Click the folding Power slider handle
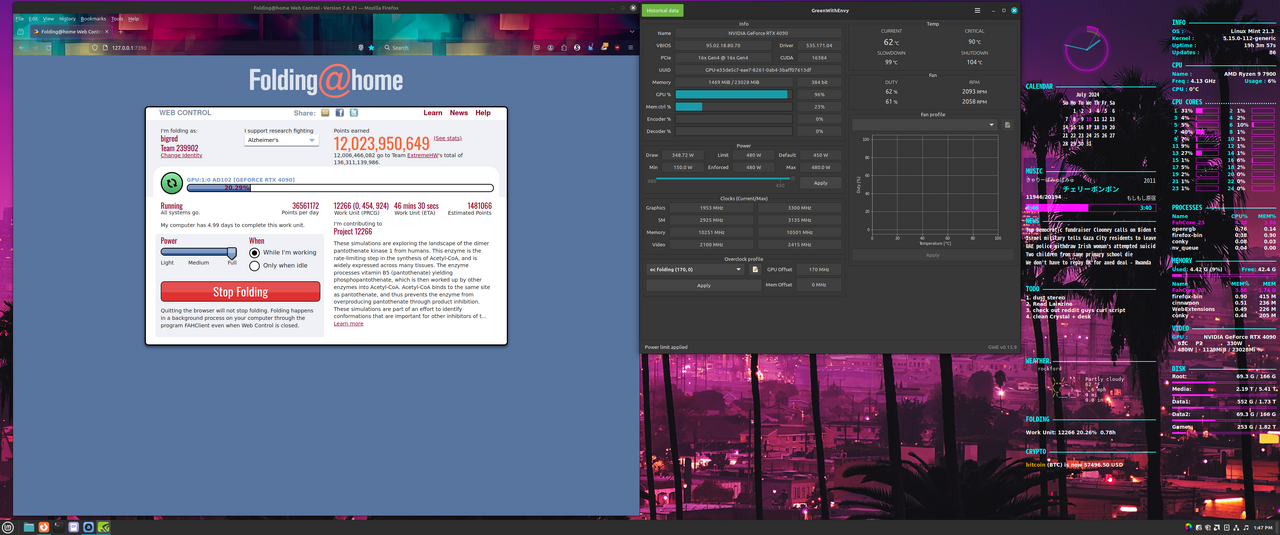1280x535 pixels. click(232, 253)
